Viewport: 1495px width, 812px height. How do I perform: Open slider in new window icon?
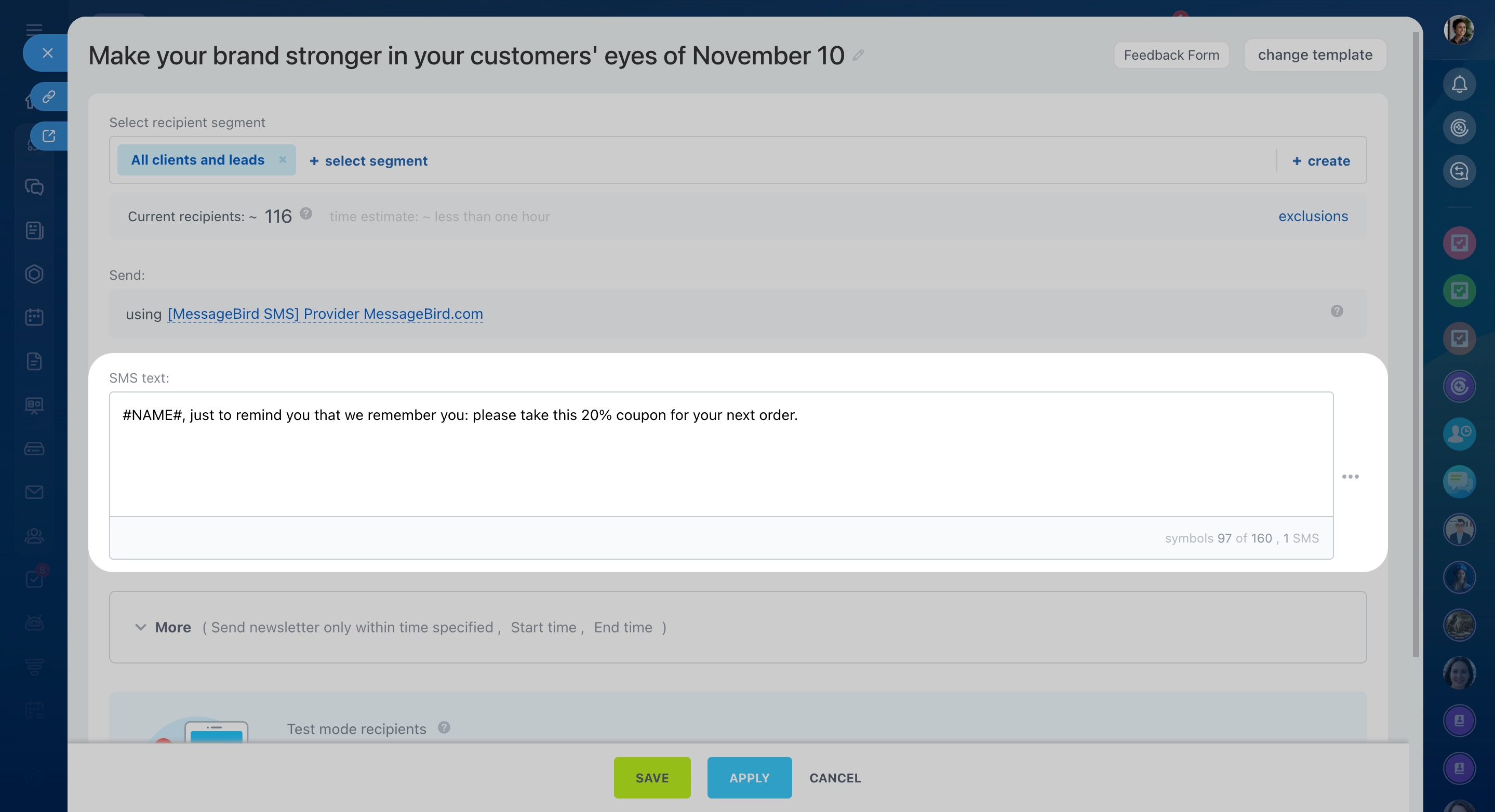pyautogui.click(x=49, y=136)
